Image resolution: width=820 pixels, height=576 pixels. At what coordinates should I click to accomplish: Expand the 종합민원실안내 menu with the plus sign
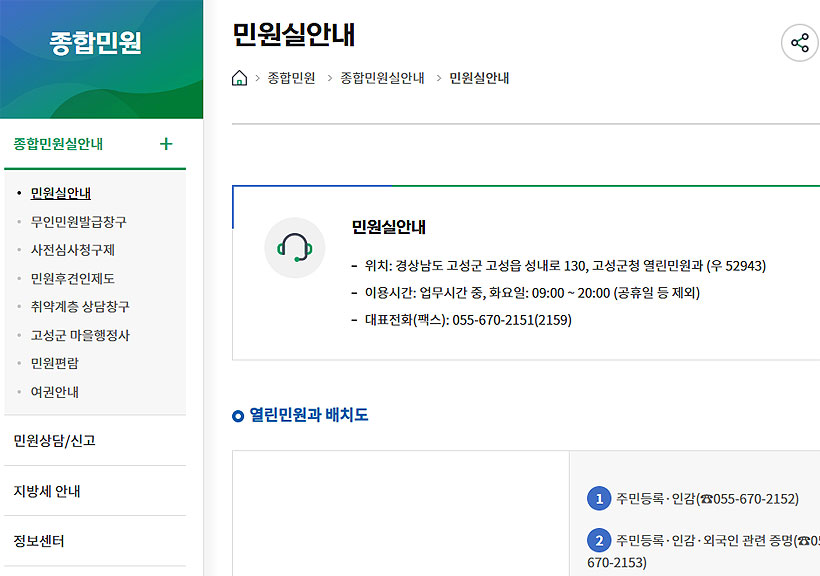[x=166, y=144]
